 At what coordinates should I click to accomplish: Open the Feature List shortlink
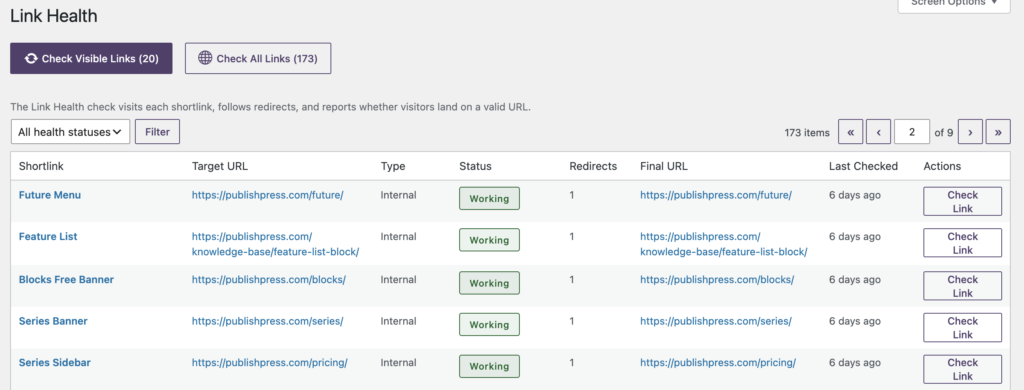pyautogui.click(x=48, y=236)
